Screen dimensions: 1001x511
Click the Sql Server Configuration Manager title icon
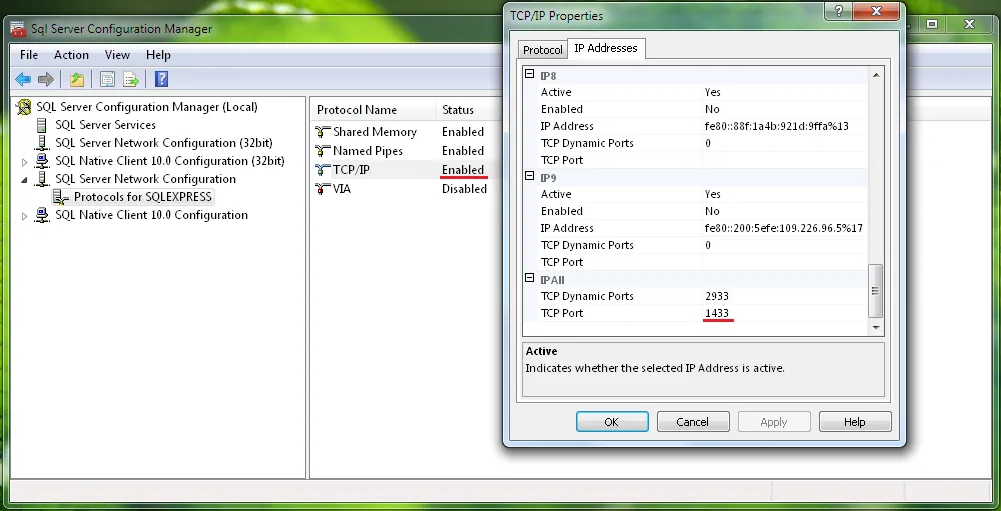(x=19, y=29)
